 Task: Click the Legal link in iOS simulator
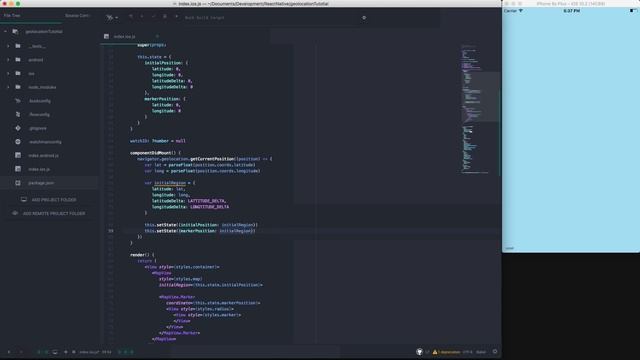pos(509,248)
